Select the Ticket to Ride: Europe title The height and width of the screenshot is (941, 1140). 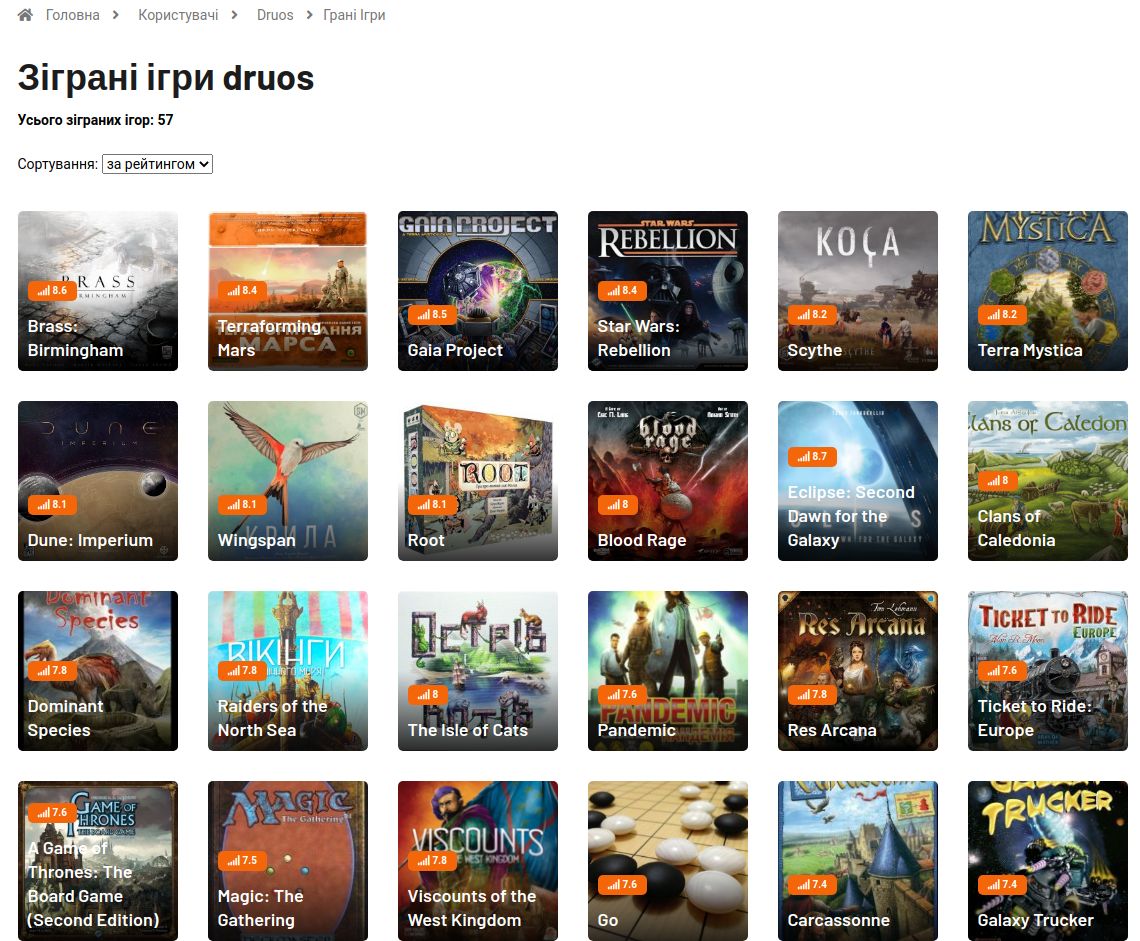point(1035,718)
